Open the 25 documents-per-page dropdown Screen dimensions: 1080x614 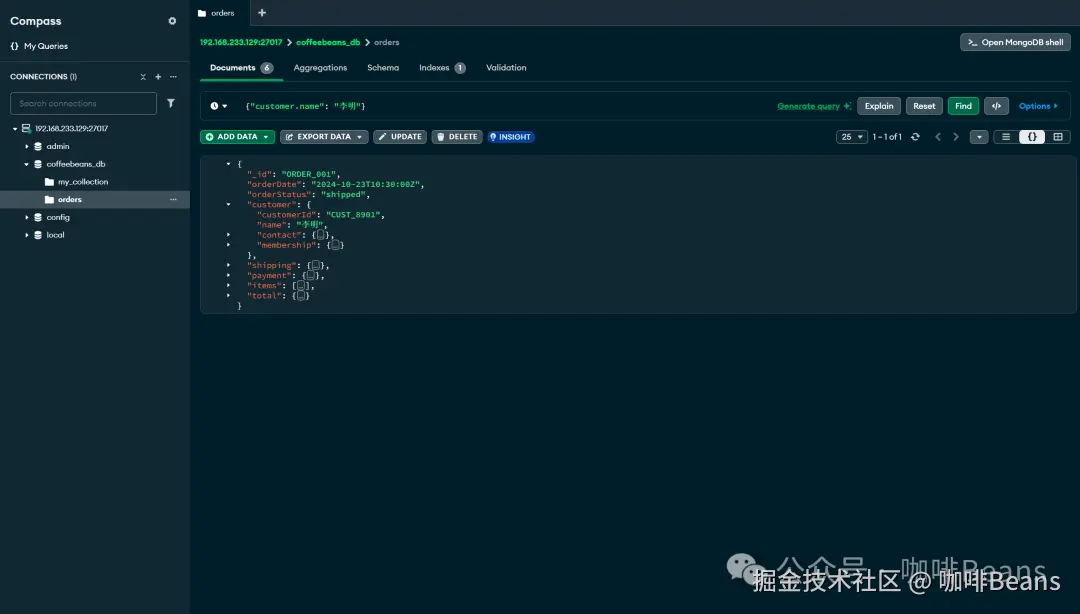coord(851,137)
